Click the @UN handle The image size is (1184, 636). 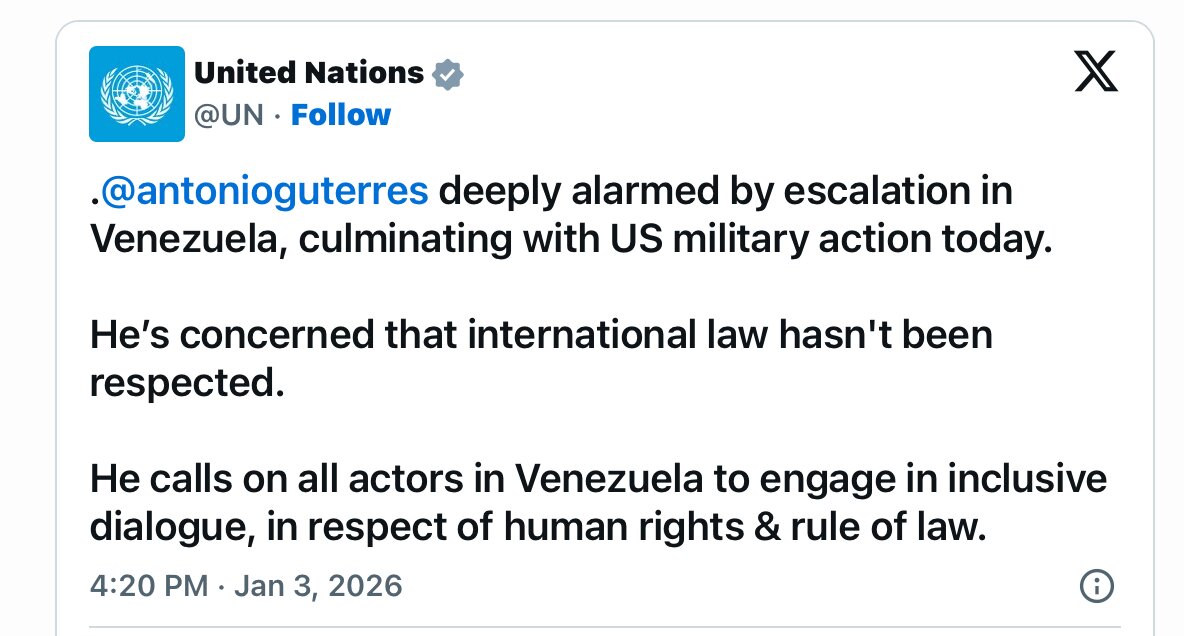point(228,114)
